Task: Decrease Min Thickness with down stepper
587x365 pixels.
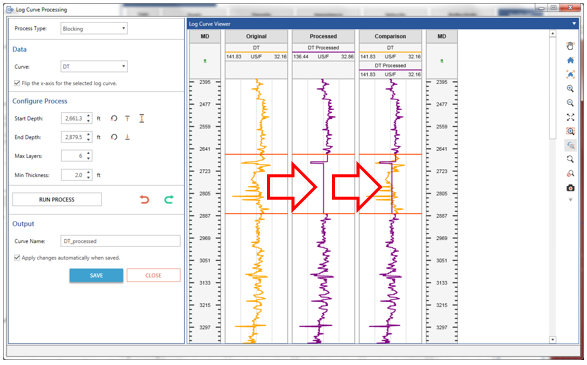Action: [89, 177]
